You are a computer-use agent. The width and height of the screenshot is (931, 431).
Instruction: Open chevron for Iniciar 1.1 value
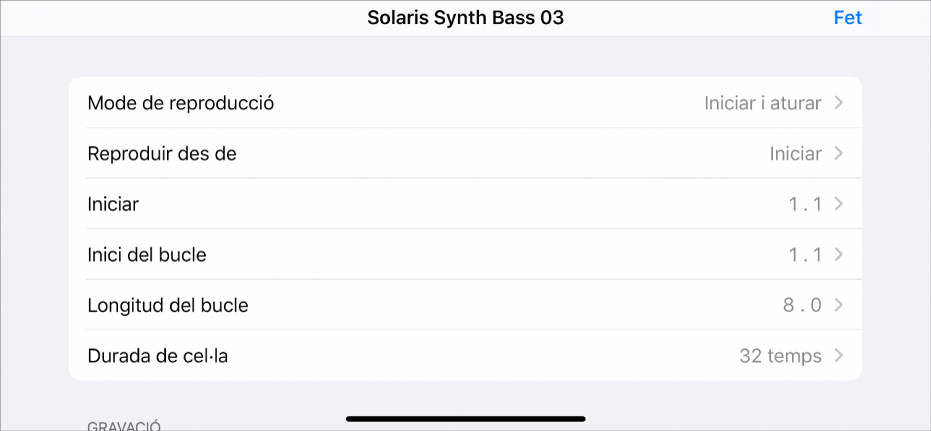point(839,204)
